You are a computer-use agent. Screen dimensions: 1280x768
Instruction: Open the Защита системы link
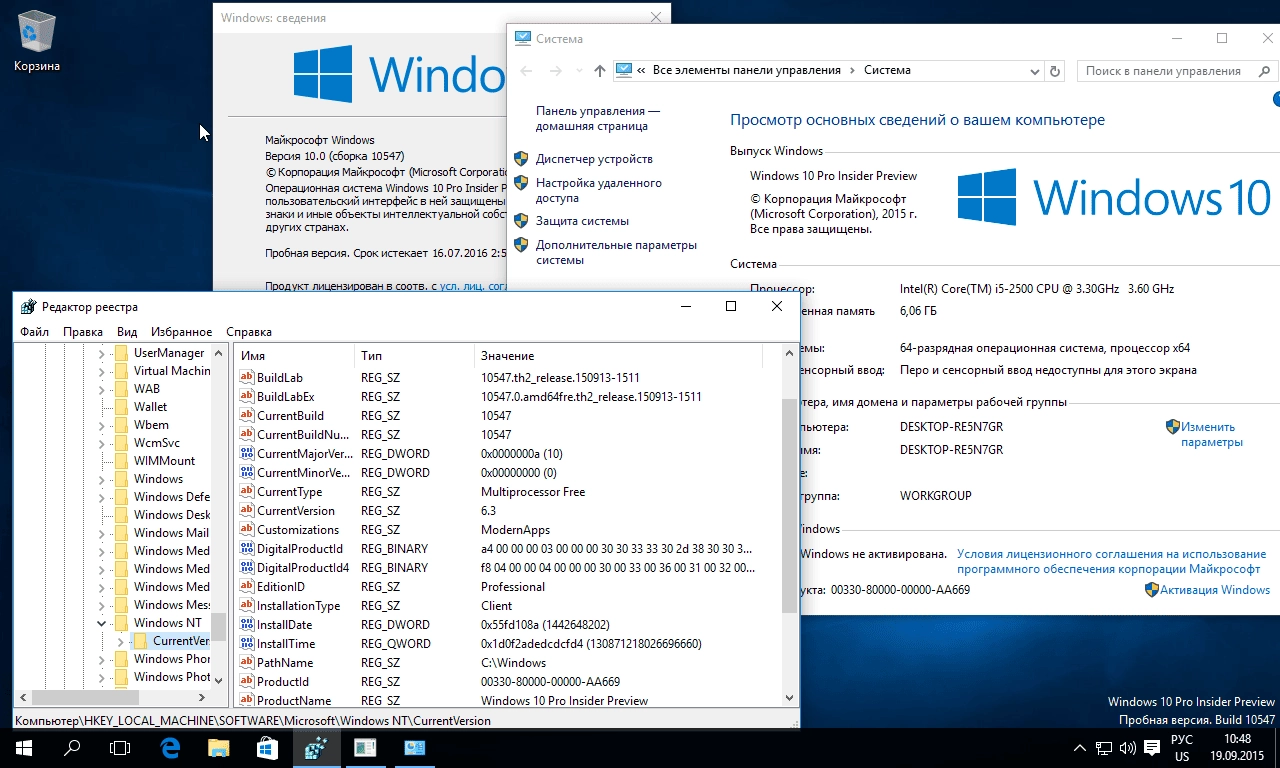(x=582, y=221)
